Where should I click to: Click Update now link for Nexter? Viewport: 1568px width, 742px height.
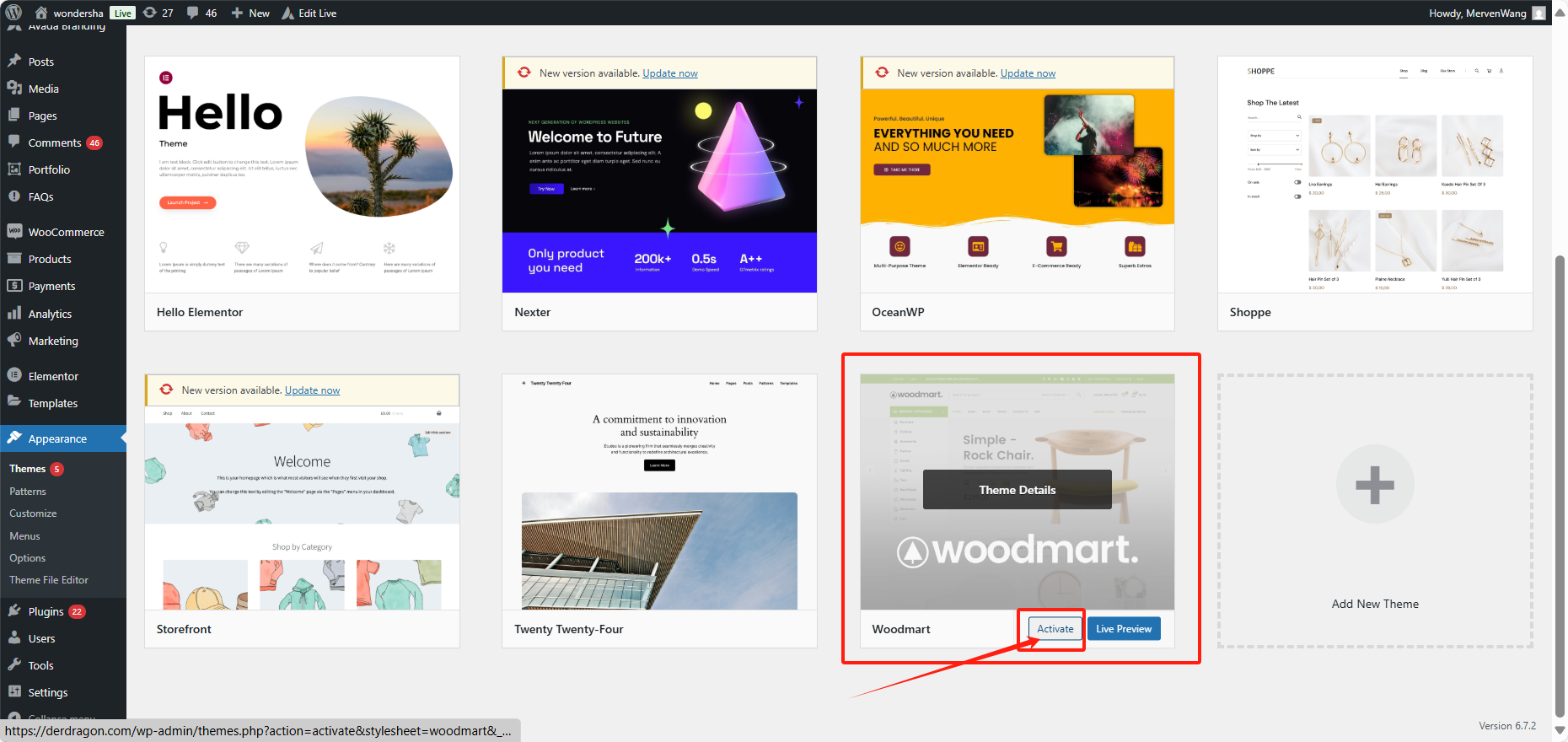[x=670, y=73]
